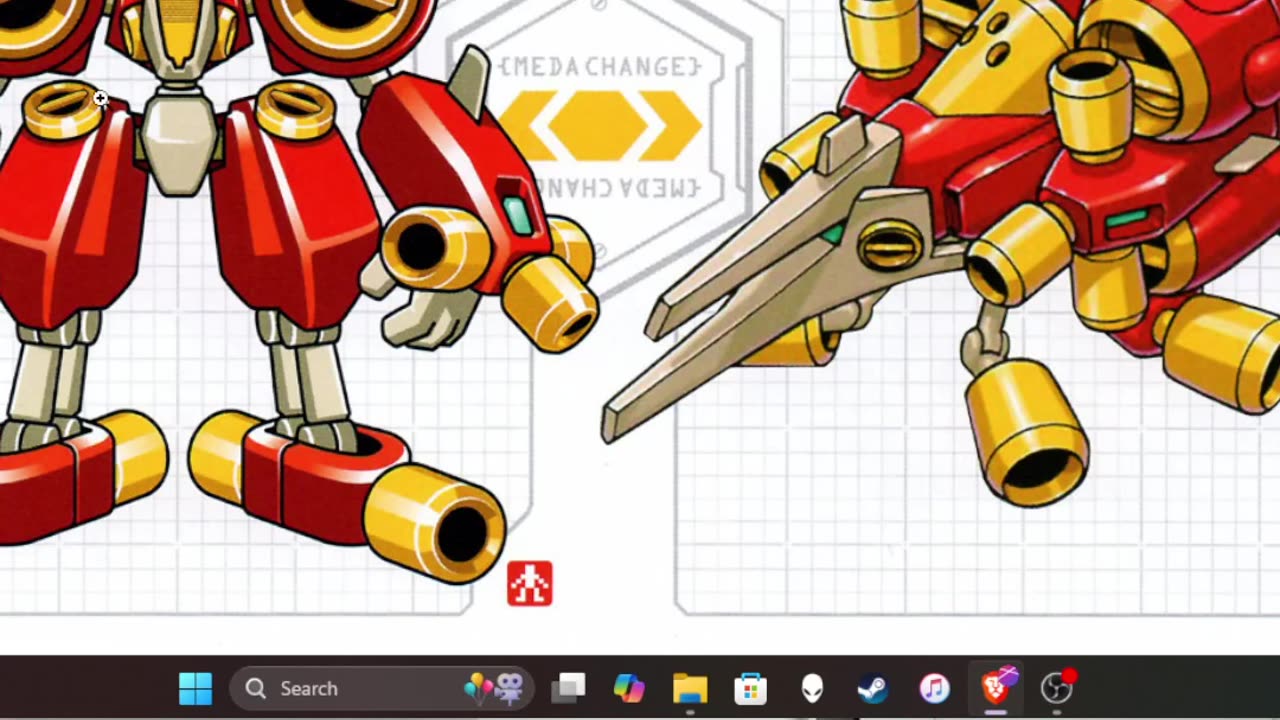Screen dimensions: 1280x720
Task: Click the red humanoid mode icon
Action: pyautogui.click(x=530, y=583)
